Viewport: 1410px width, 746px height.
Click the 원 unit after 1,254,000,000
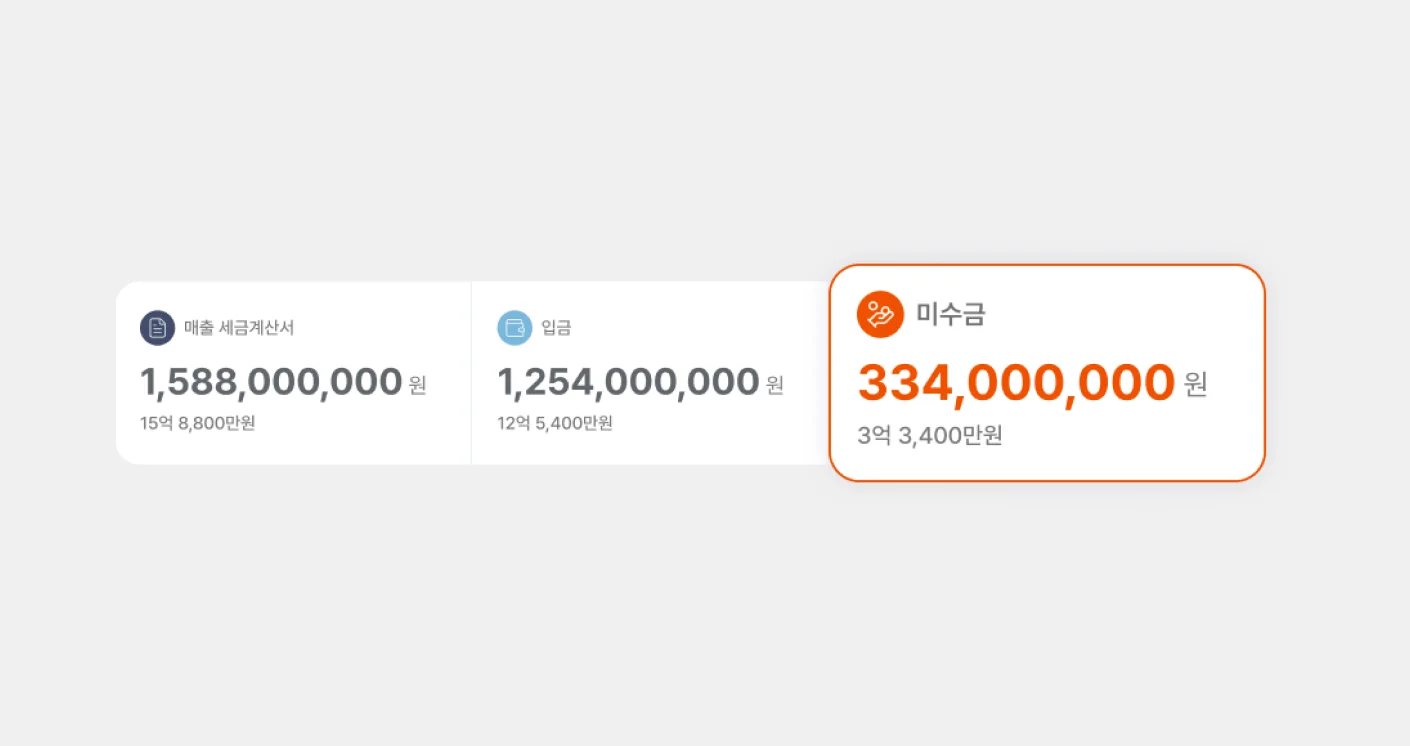pyautogui.click(x=775, y=384)
